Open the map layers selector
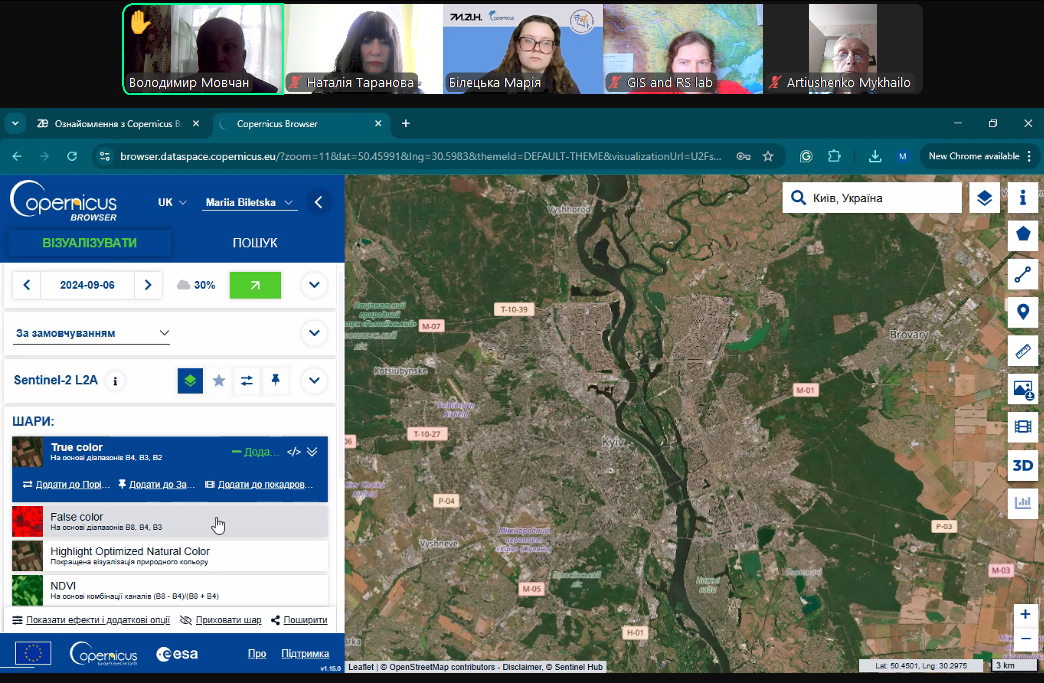Viewport: 1044px width, 683px height. [985, 198]
